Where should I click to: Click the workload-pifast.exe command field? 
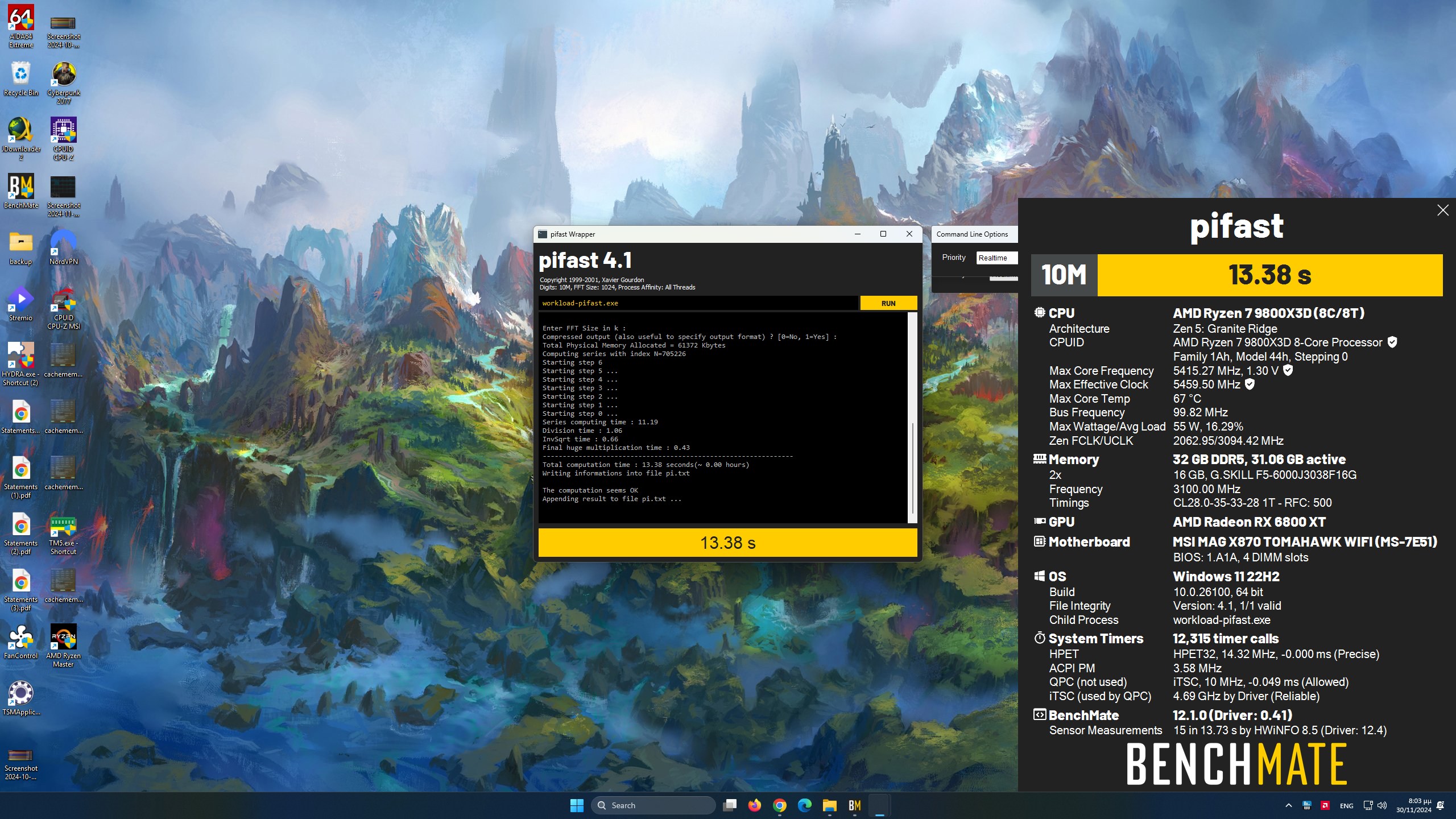(x=698, y=303)
